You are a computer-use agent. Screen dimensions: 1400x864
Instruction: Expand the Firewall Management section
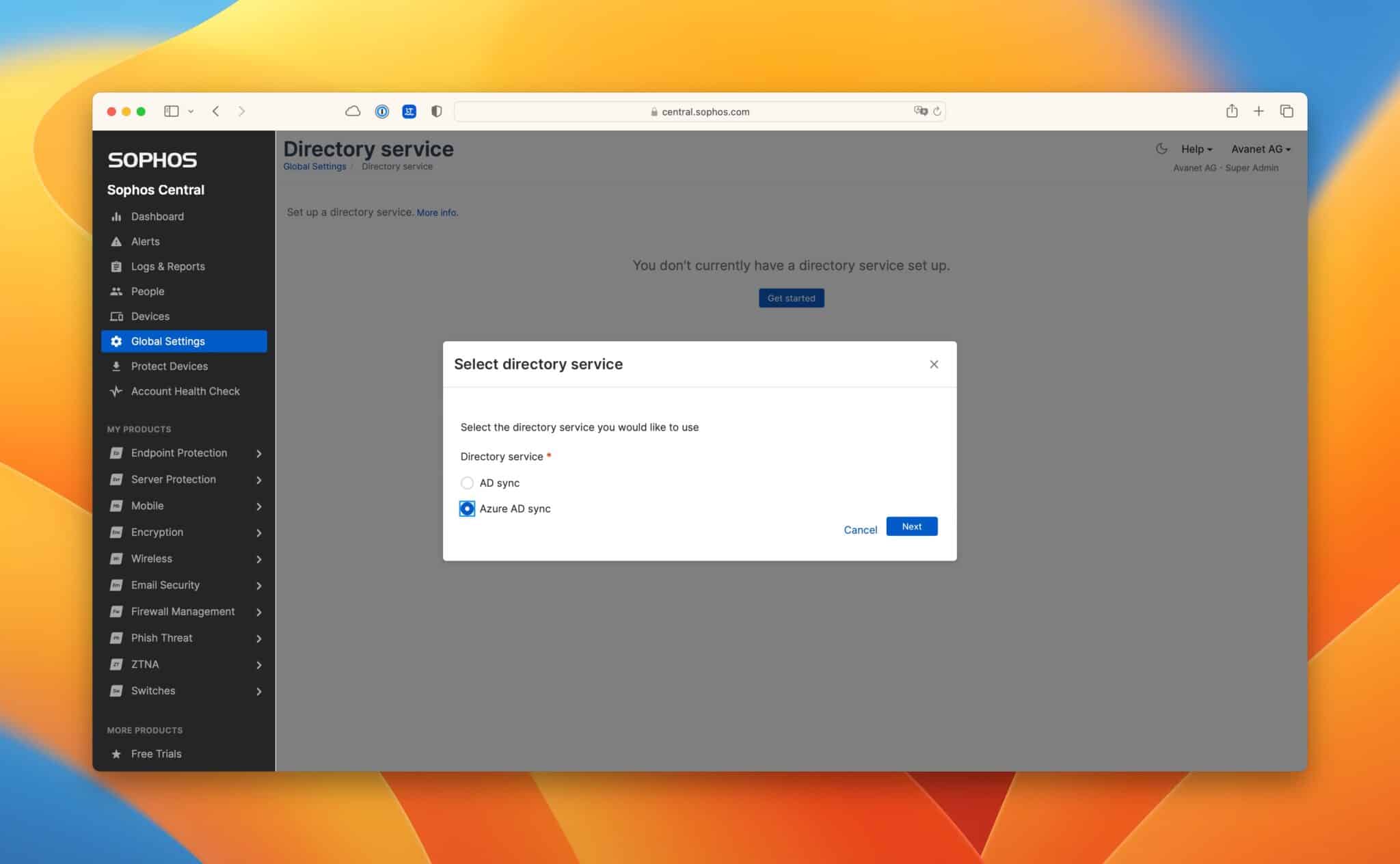point(183,611)
